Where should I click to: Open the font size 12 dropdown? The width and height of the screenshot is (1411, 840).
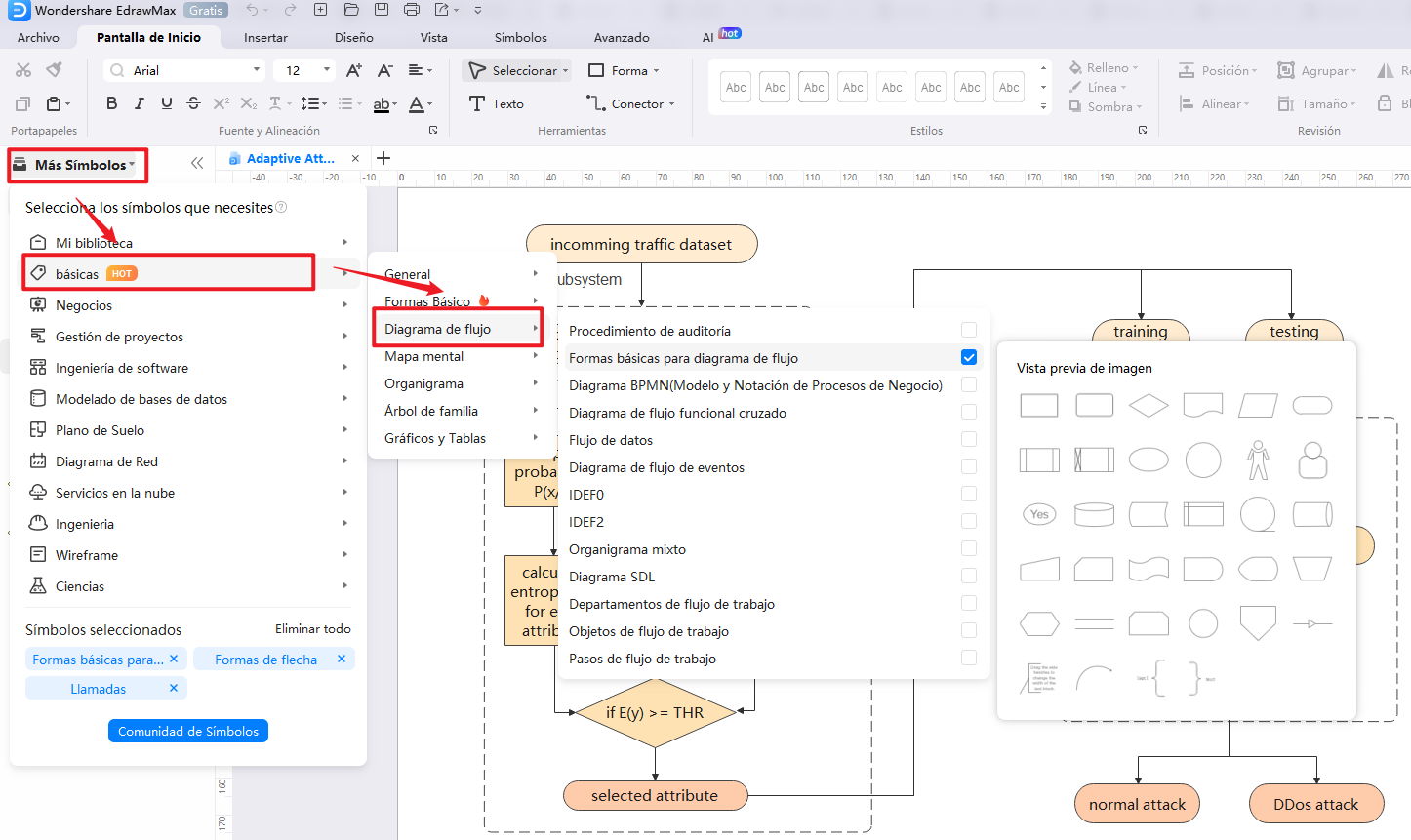tap(323, 70)
